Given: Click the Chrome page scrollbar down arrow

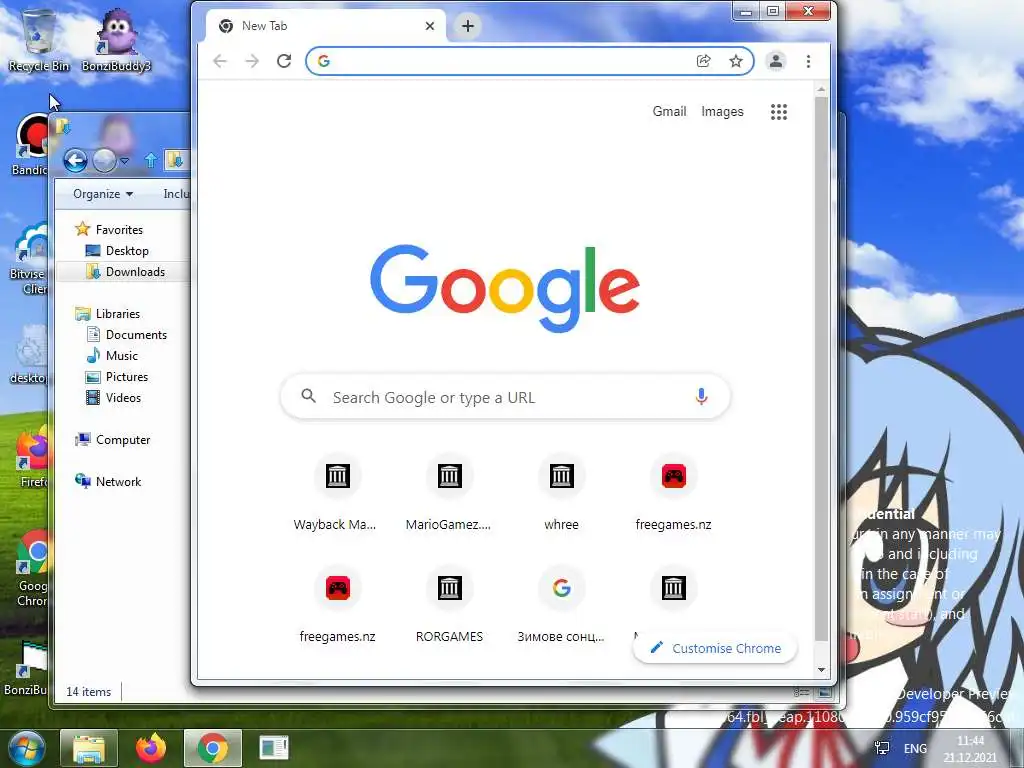Looking at the screenshot, I should click(x=821, y=670).
